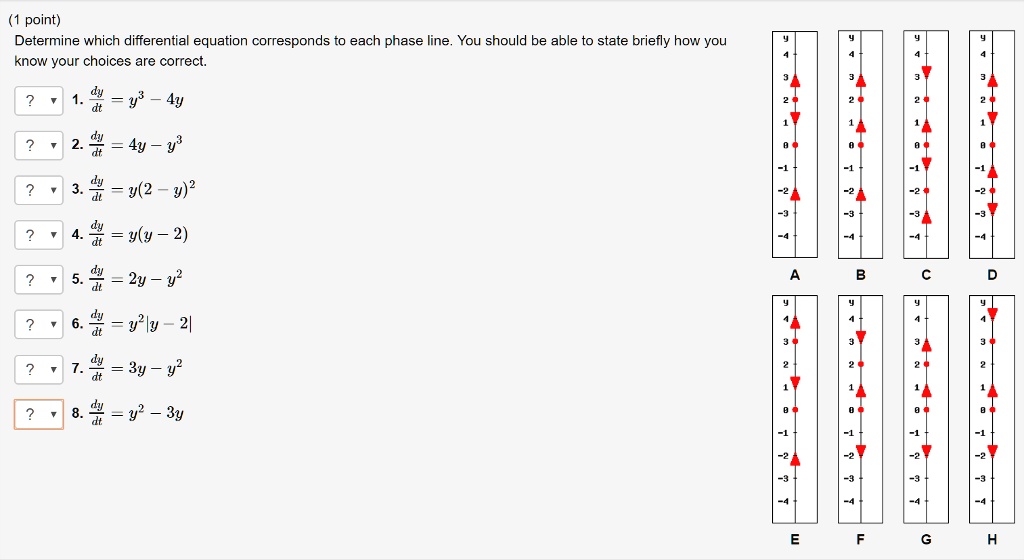Open the dropdown for equation 1
This screenshot has height=560, width=1024.
[39, 101]
